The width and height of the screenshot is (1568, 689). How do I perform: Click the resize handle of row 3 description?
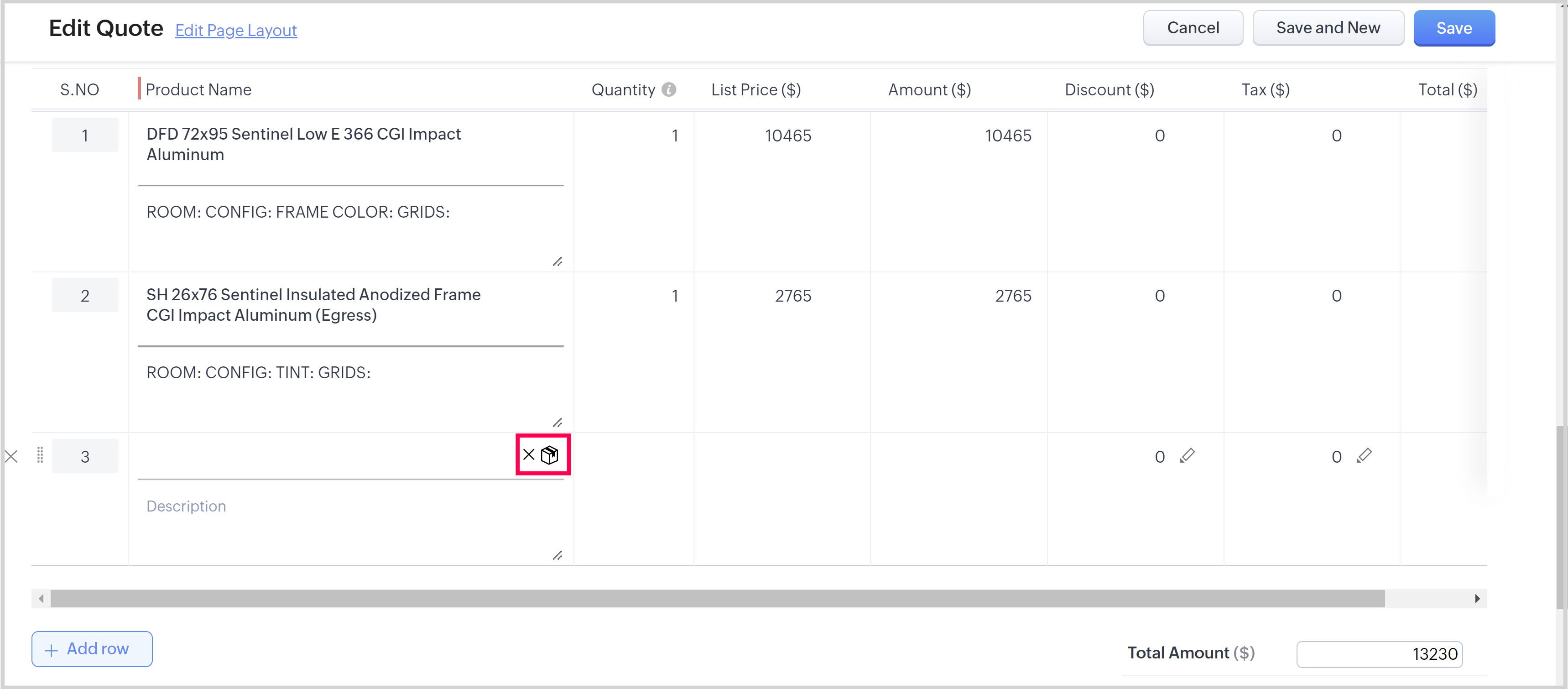click(x=557, y=555)
